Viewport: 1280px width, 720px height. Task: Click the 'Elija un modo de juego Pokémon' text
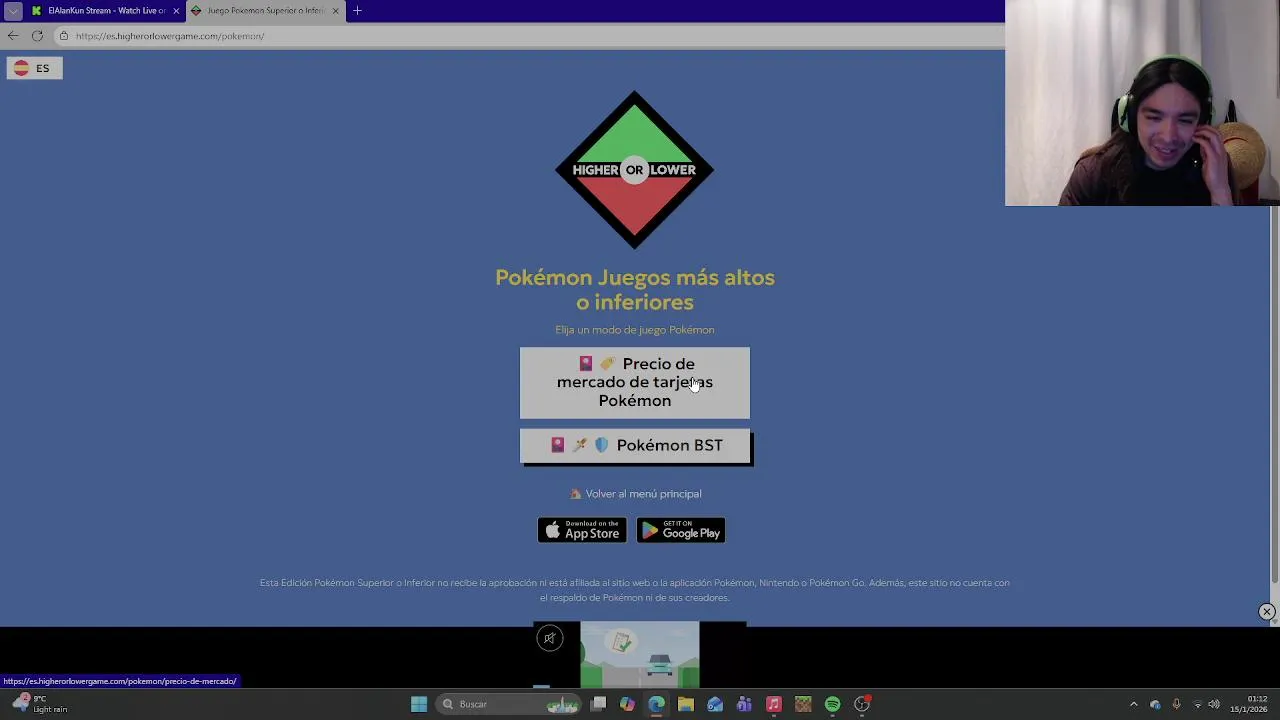[635, 330]
